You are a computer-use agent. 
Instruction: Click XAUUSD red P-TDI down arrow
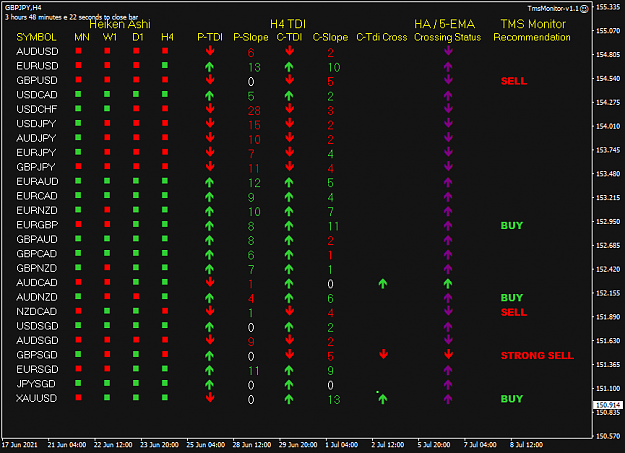pyautogui.click(x=210, y=398)
